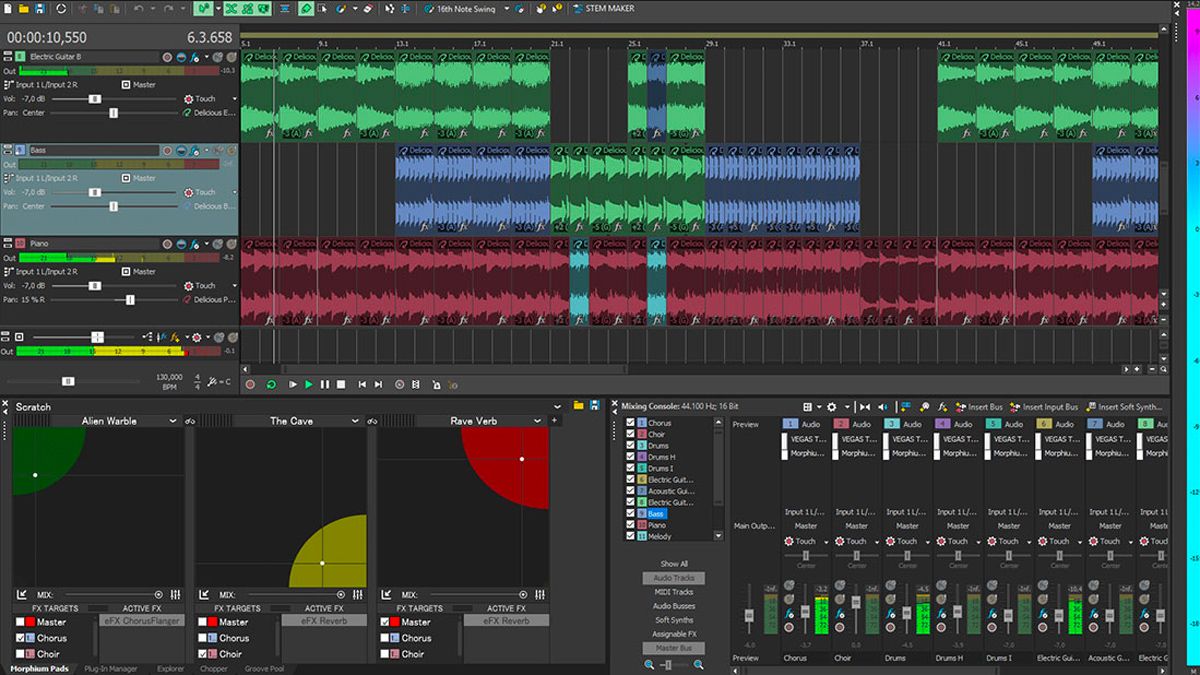
Task: Switch to the Groove Pool tab
Action: tap(264, 668)
